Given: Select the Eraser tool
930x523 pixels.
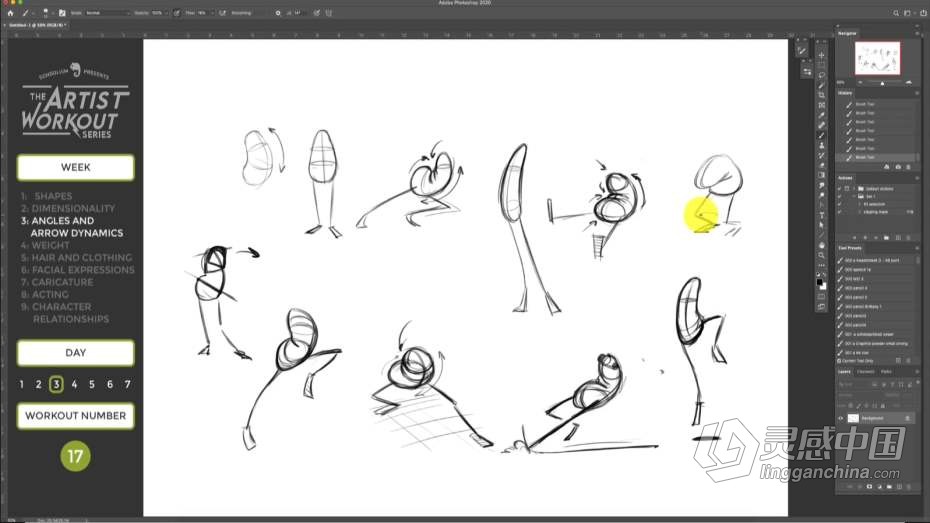Looking at the screenshot, I should point(821,165).
